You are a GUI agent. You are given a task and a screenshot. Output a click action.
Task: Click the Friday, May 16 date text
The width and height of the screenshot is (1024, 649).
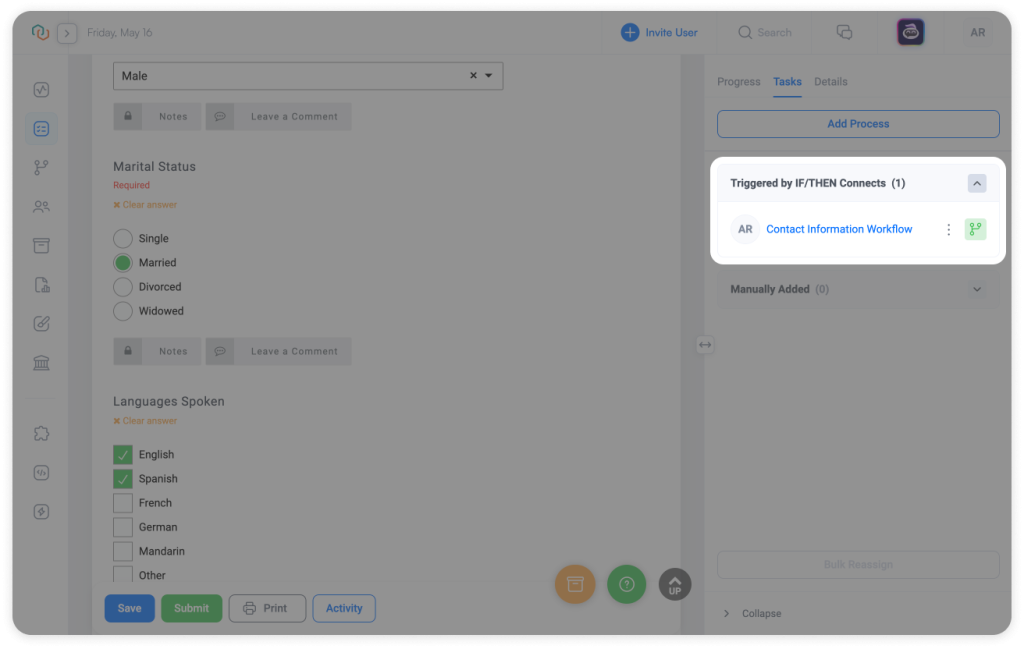120,33
